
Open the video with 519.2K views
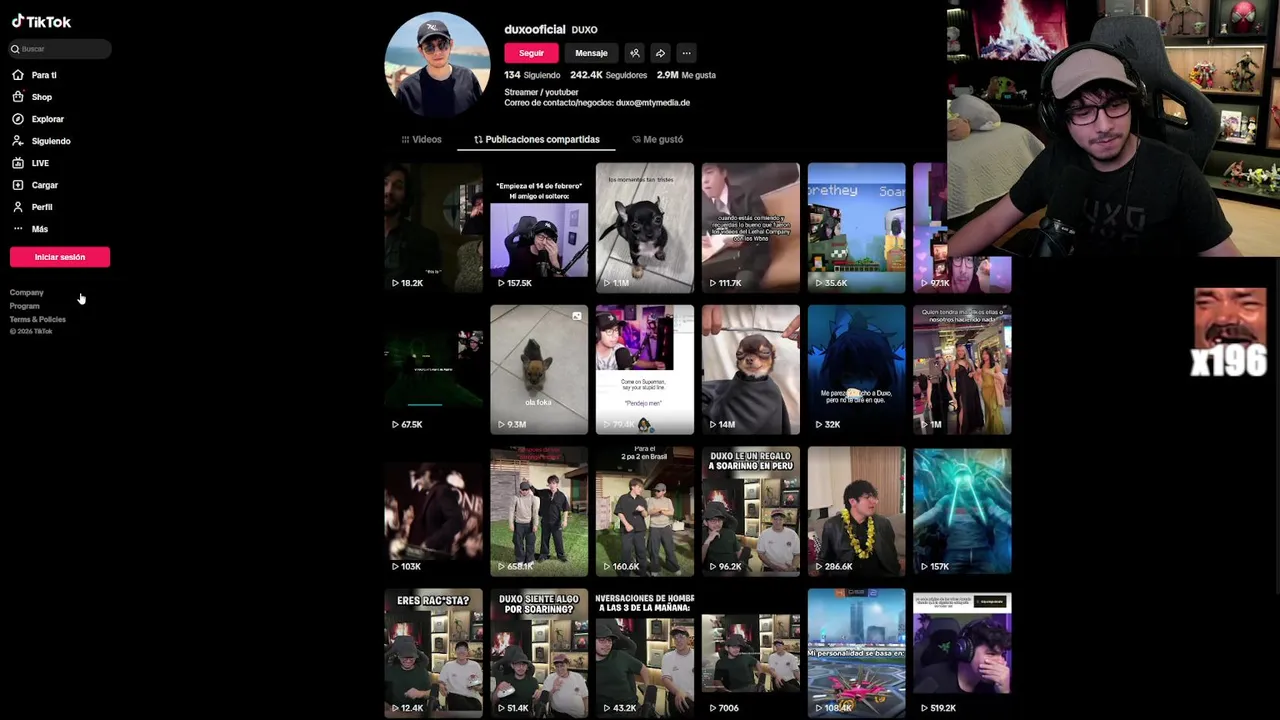[962, 653]
